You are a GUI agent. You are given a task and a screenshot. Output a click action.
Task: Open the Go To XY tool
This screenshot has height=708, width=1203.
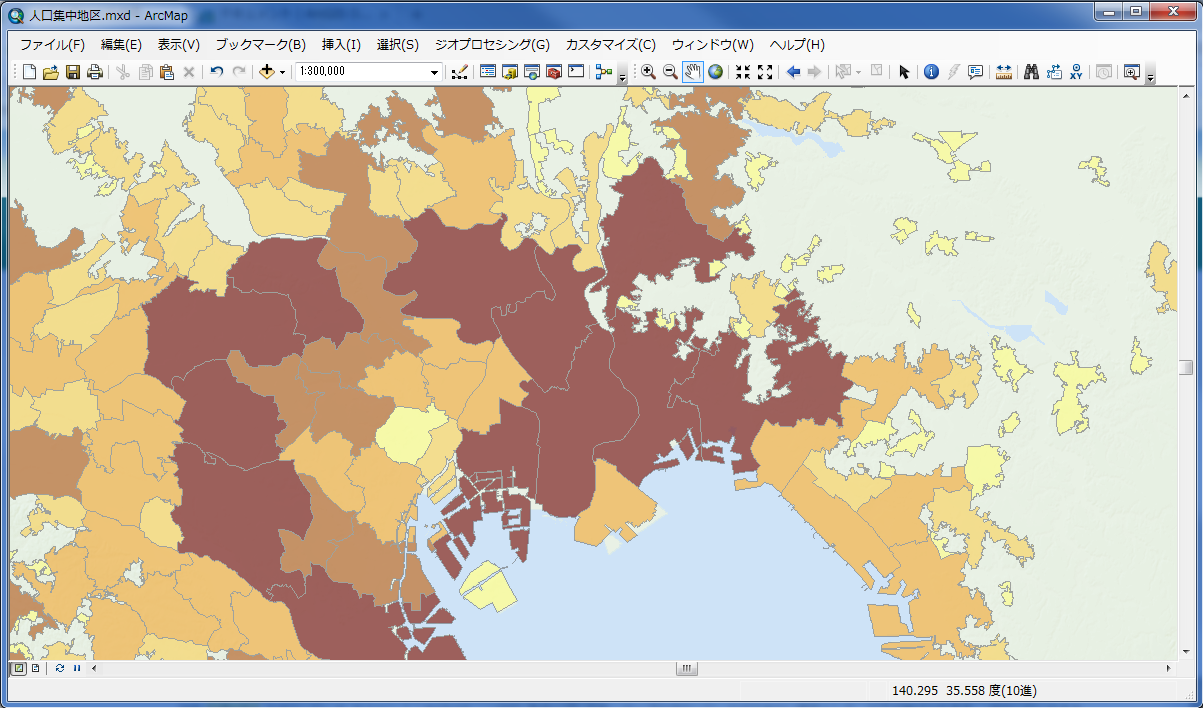pos(1077,71)
